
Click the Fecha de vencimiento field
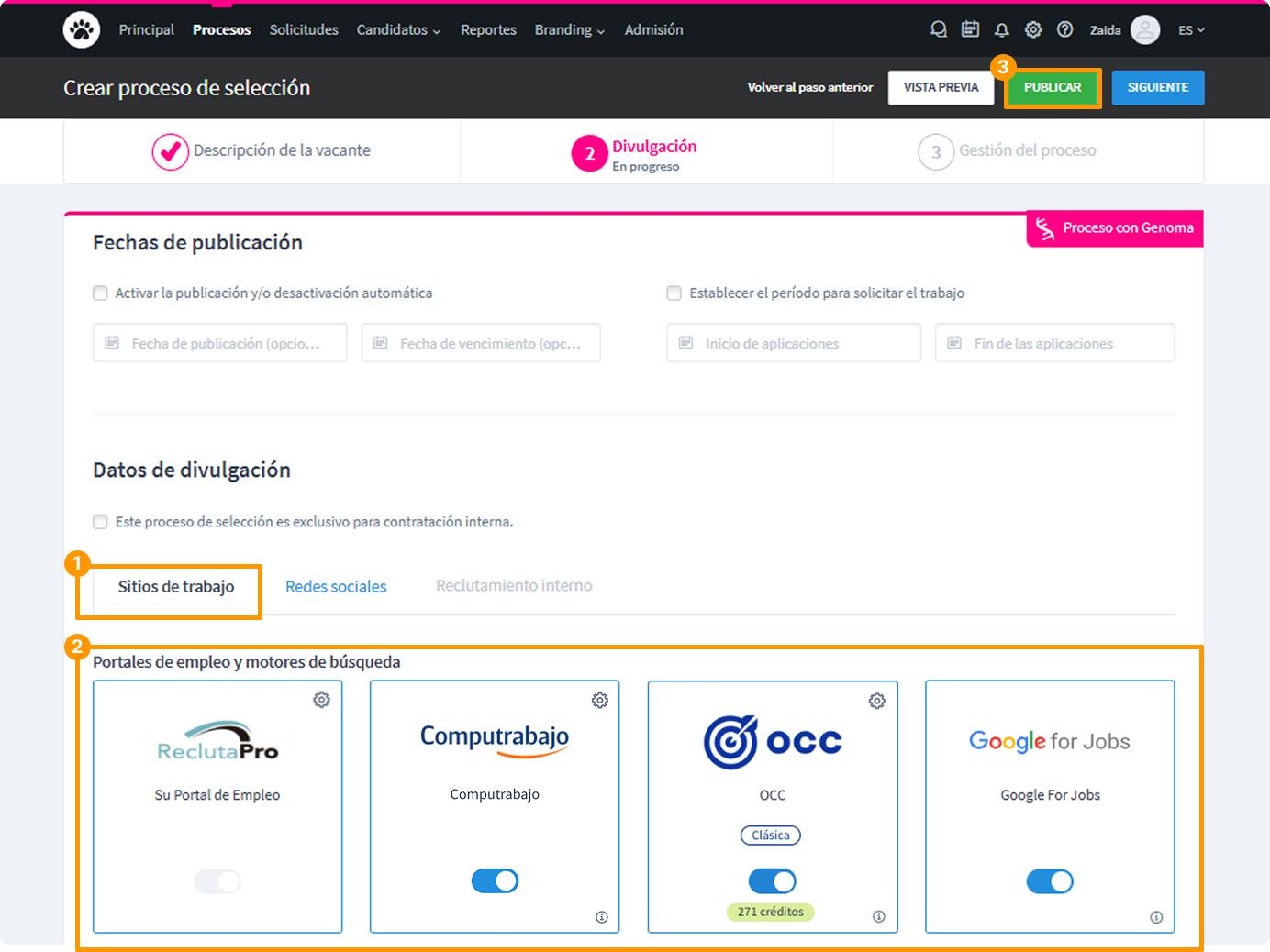point(481,343)
